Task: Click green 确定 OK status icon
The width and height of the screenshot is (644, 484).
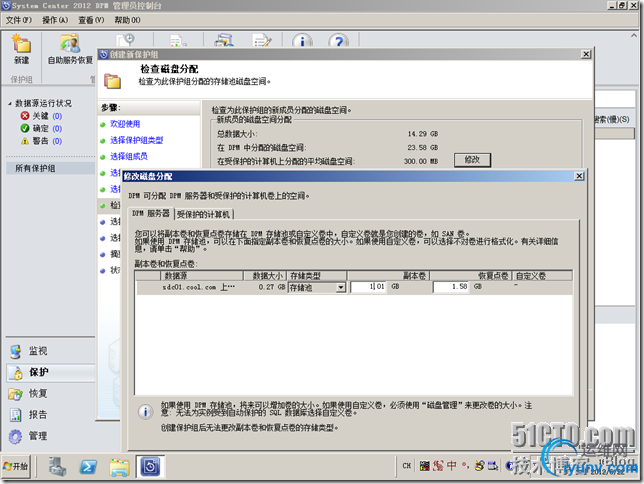Action: pyautogui.click(x=25, y=128)
